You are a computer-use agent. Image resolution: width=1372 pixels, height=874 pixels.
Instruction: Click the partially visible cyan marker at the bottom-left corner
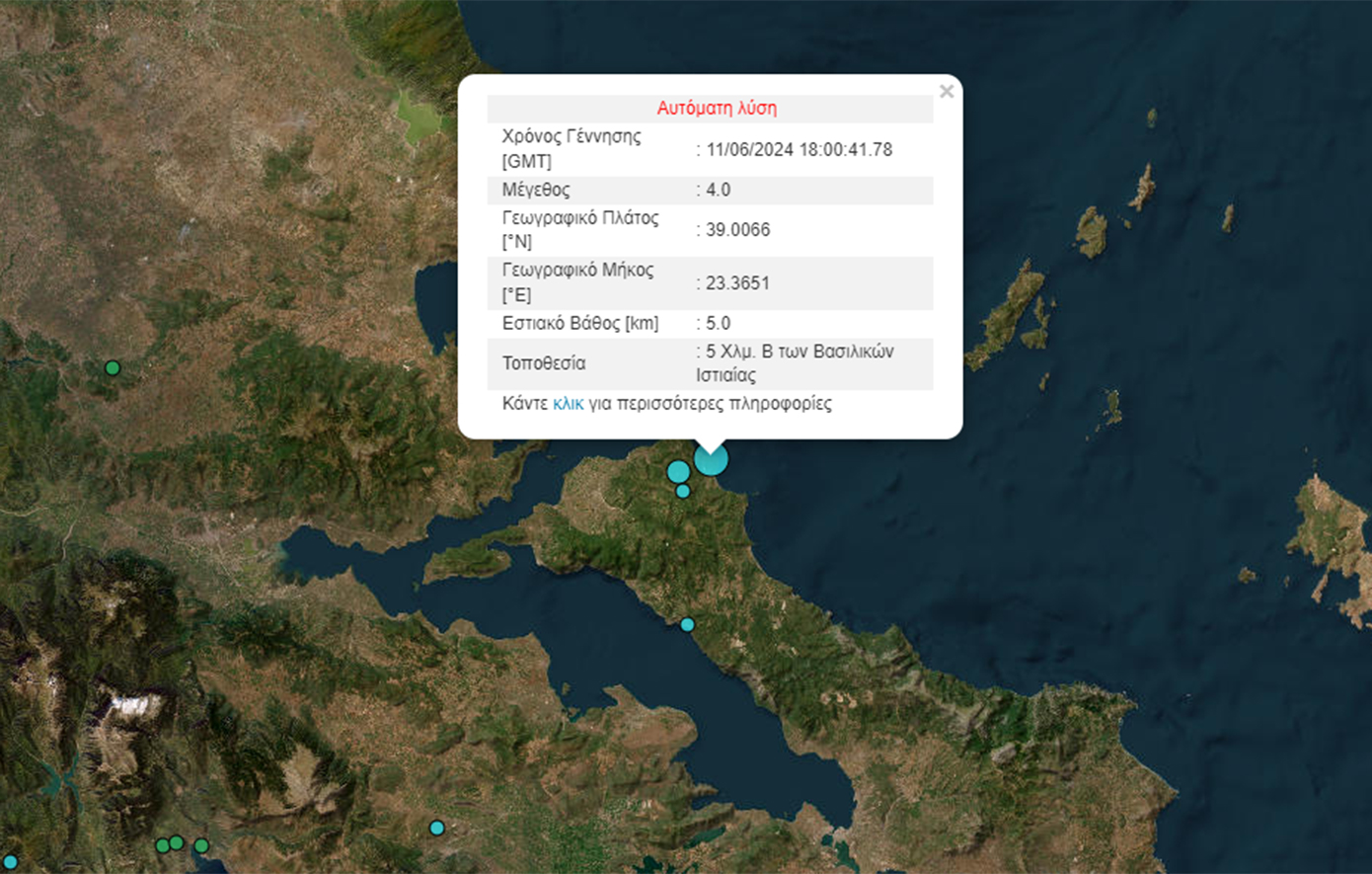click(x=10, y=863)
